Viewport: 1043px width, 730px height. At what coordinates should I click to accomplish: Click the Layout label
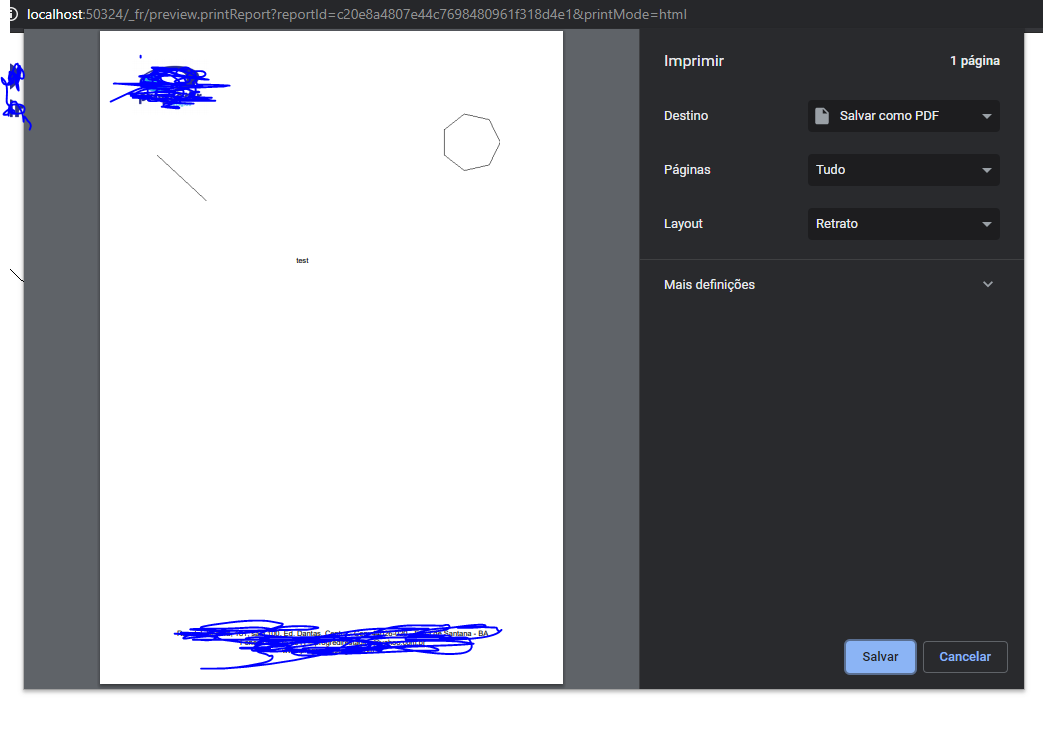point(683,224)
